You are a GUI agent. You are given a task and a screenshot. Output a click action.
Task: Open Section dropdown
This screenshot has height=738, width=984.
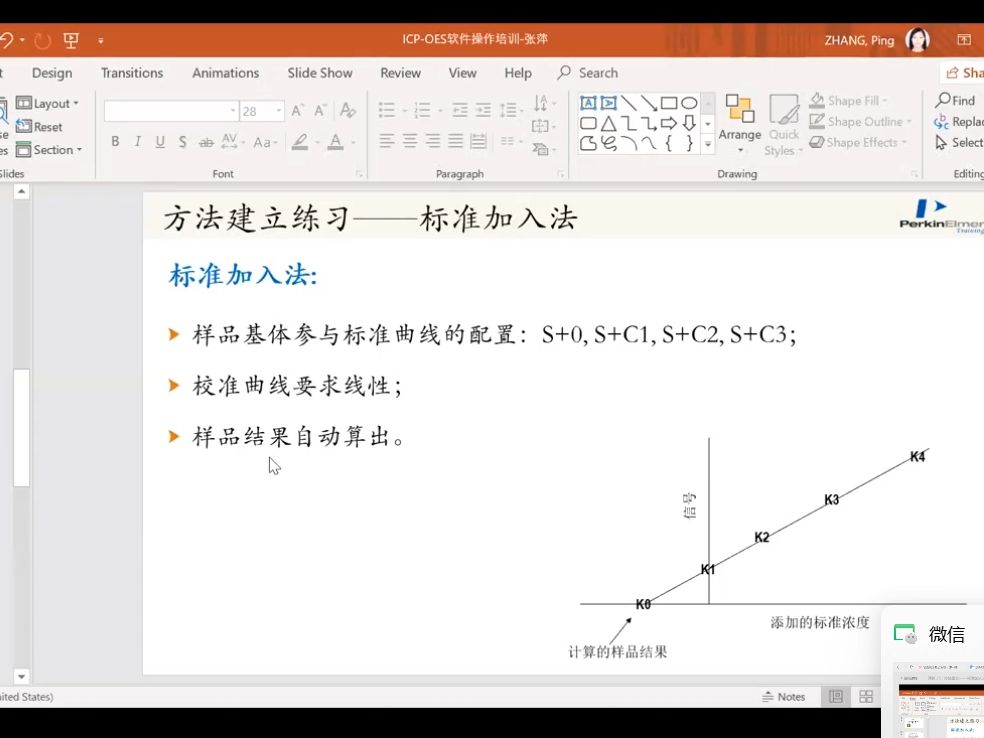click(x=49, y=150)
